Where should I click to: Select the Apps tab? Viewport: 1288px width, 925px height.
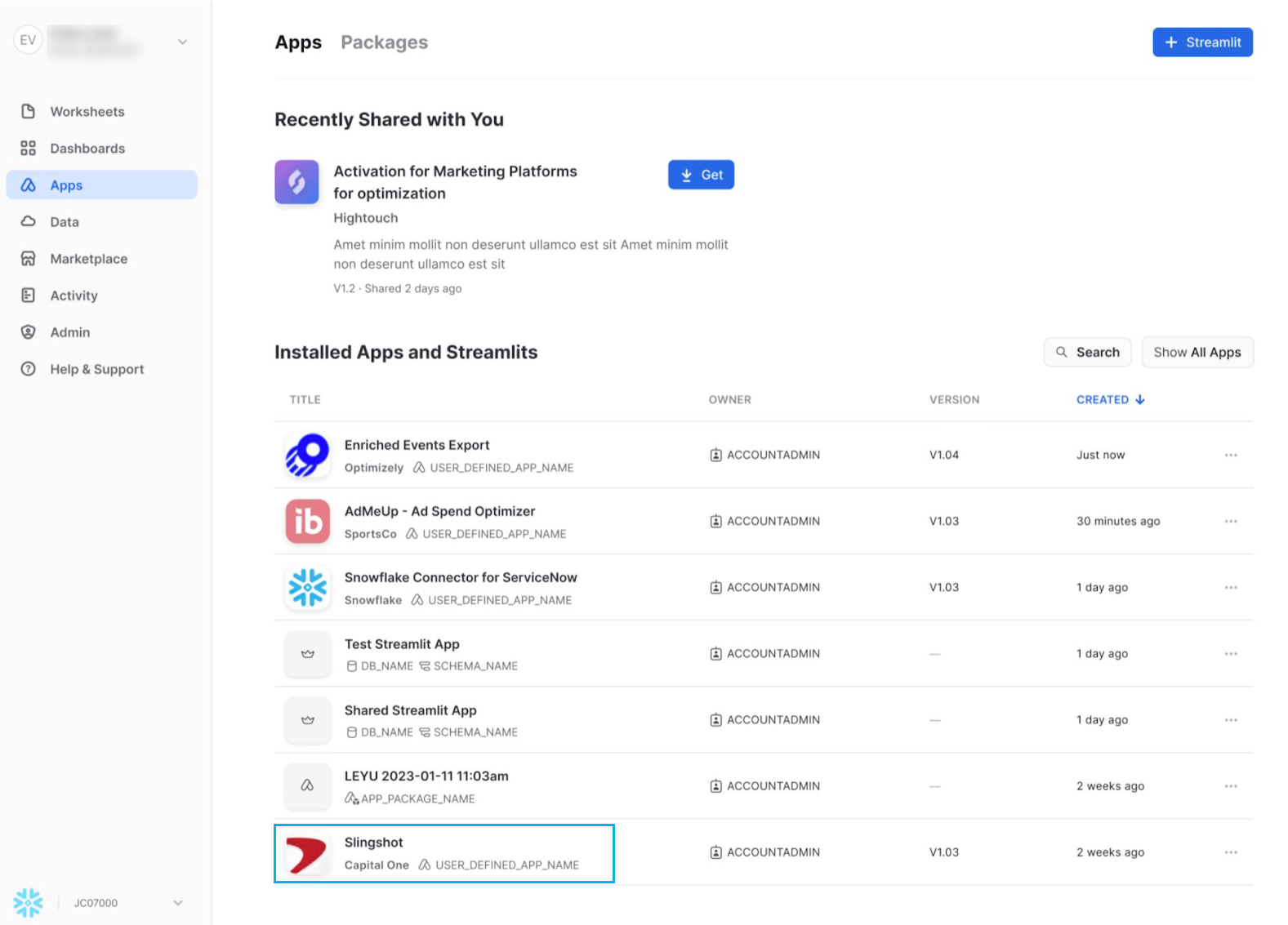(298, 42)
